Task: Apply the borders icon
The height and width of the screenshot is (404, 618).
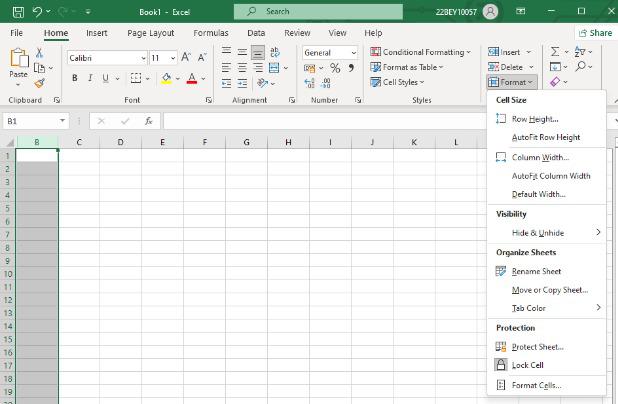Action: pyautogui.click(x=136, y=78)
